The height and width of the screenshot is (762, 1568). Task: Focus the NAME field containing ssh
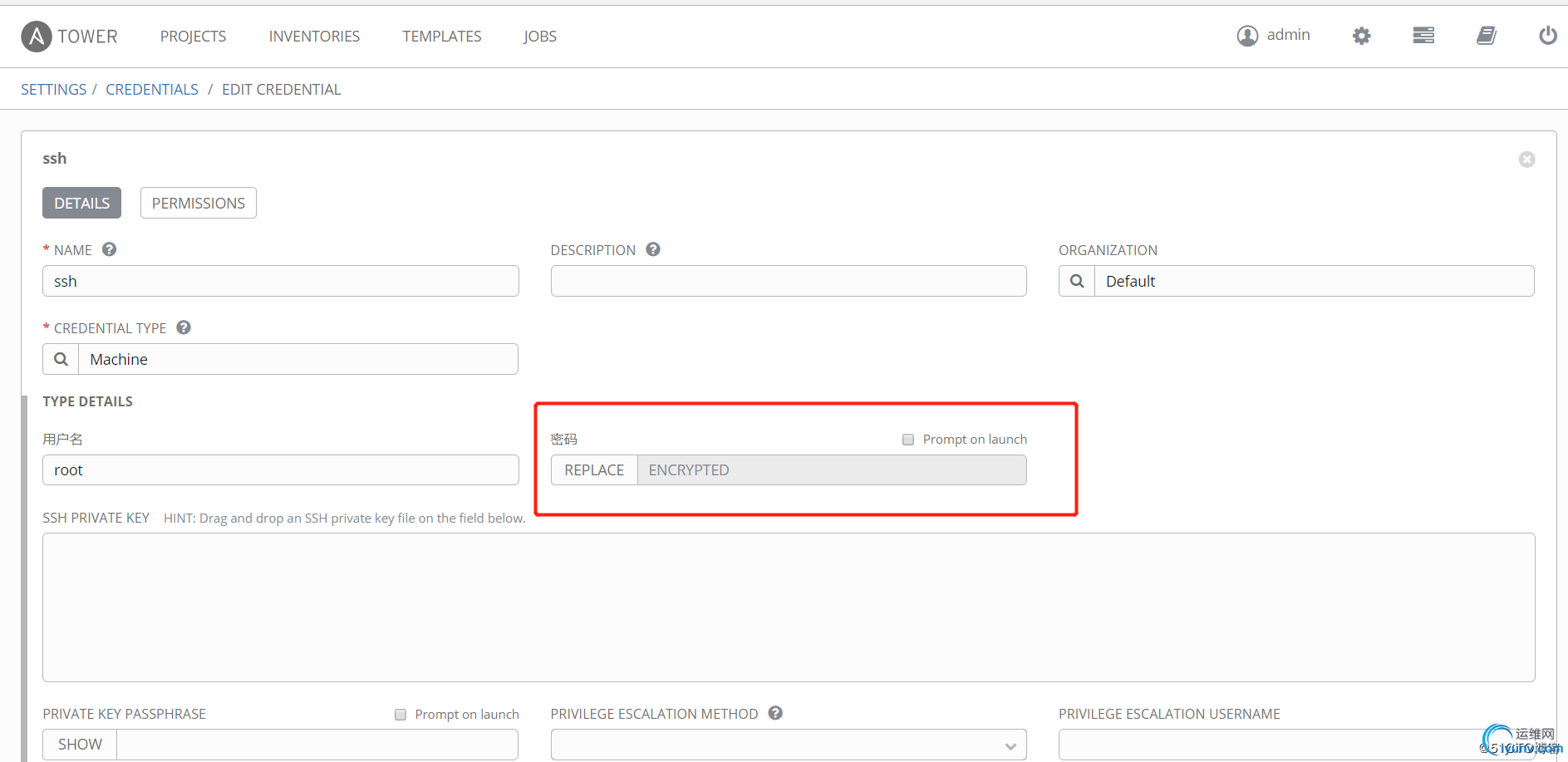281,281
